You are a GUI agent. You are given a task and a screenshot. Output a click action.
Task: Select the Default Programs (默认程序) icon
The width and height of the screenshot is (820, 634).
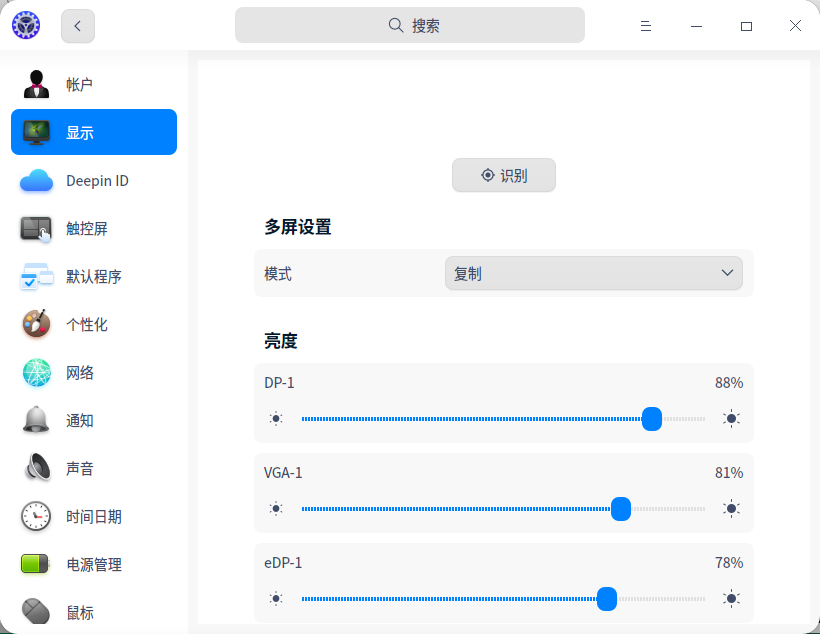[37, 277]
